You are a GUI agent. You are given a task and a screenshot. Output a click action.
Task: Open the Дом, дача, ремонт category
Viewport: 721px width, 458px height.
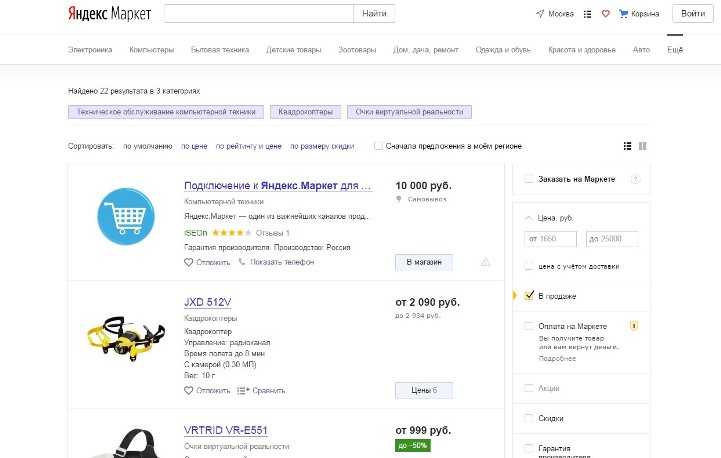click(x=426, y=50)
